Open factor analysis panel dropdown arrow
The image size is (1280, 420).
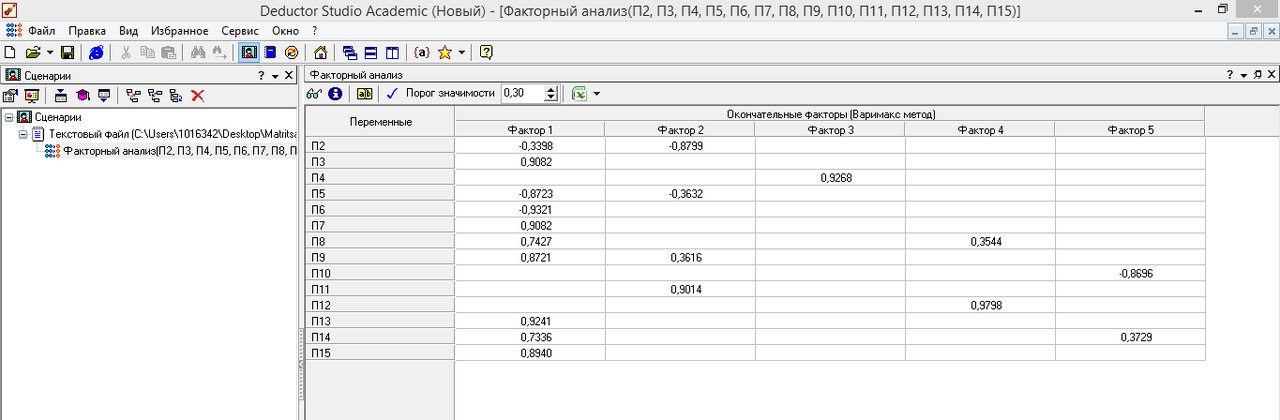click(1244, 75)
